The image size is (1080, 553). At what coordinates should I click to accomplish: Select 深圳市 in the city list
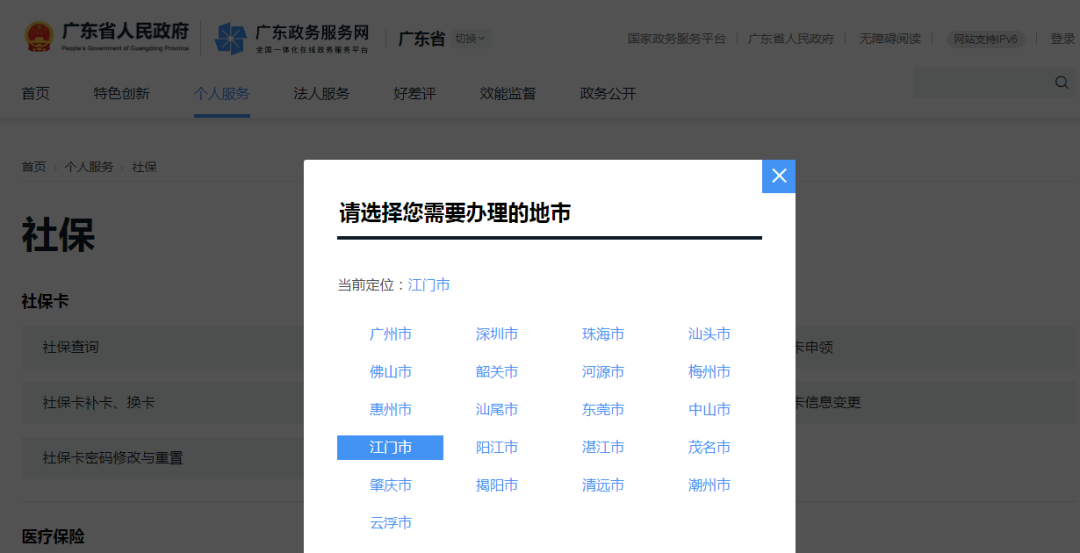tap(497, 334)
